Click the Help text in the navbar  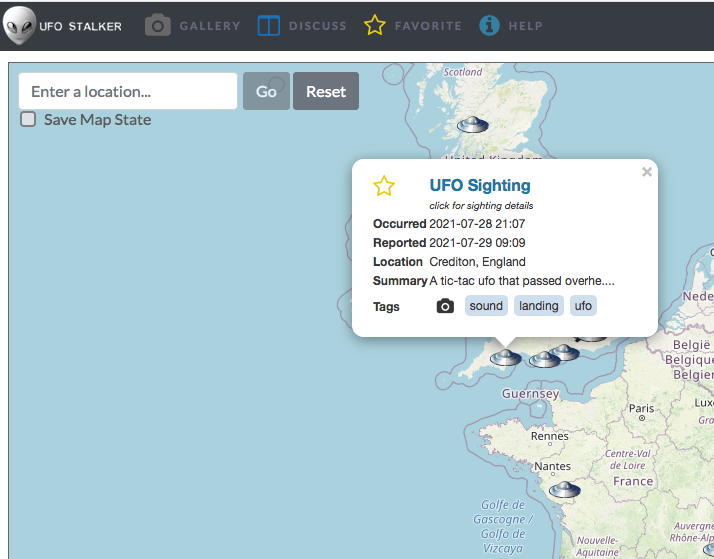click(x=524, y=26)
